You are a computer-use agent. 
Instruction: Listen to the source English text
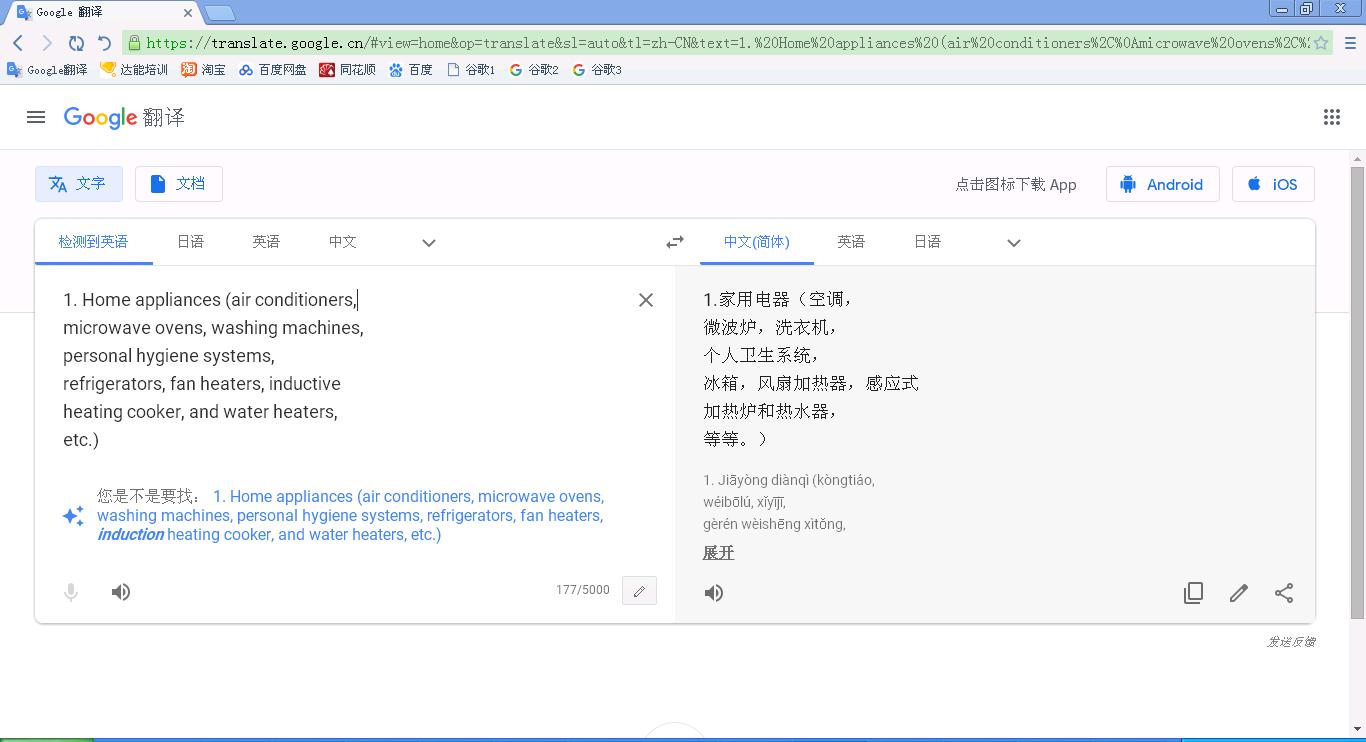click(x=121, y=591)
